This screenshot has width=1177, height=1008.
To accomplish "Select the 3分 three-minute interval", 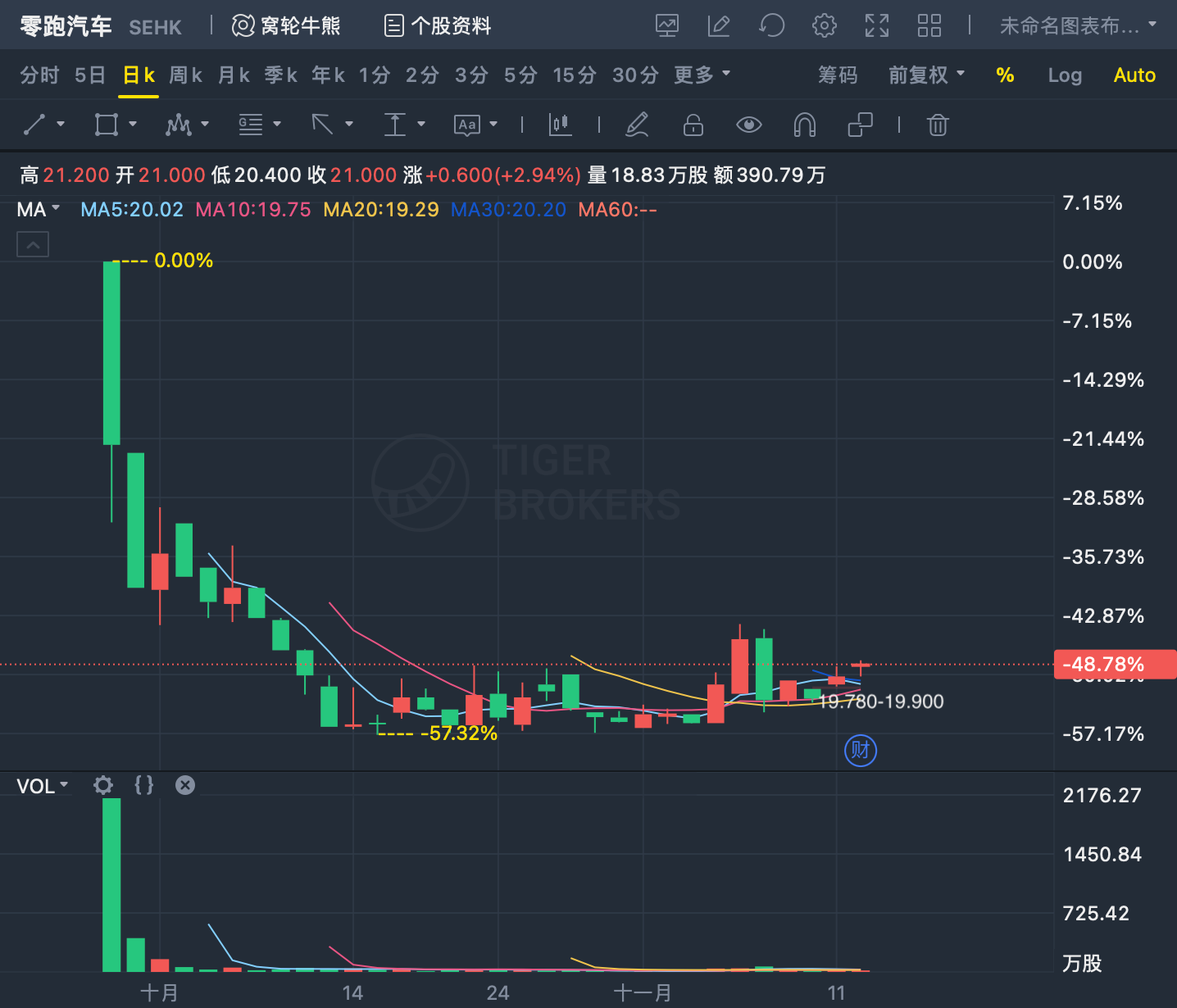I will tap(471, 75).
